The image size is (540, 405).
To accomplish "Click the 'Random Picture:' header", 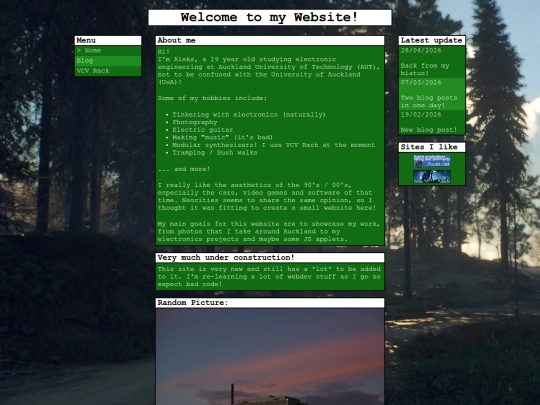I will click(270, 303).
